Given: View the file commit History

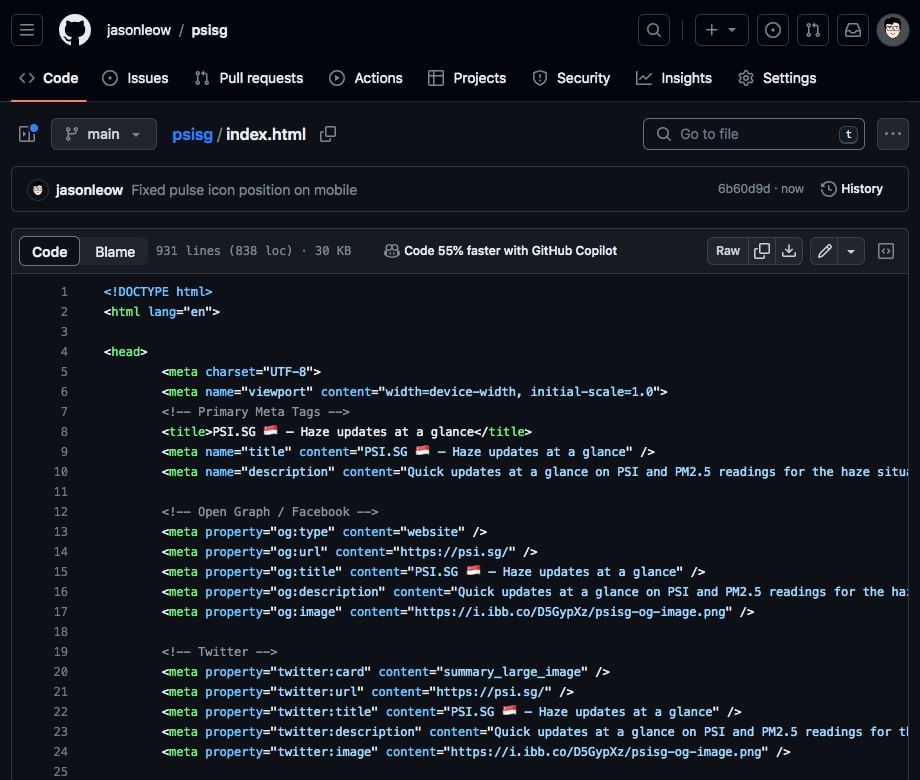Looking at the screenshot, I should [852, 189].
